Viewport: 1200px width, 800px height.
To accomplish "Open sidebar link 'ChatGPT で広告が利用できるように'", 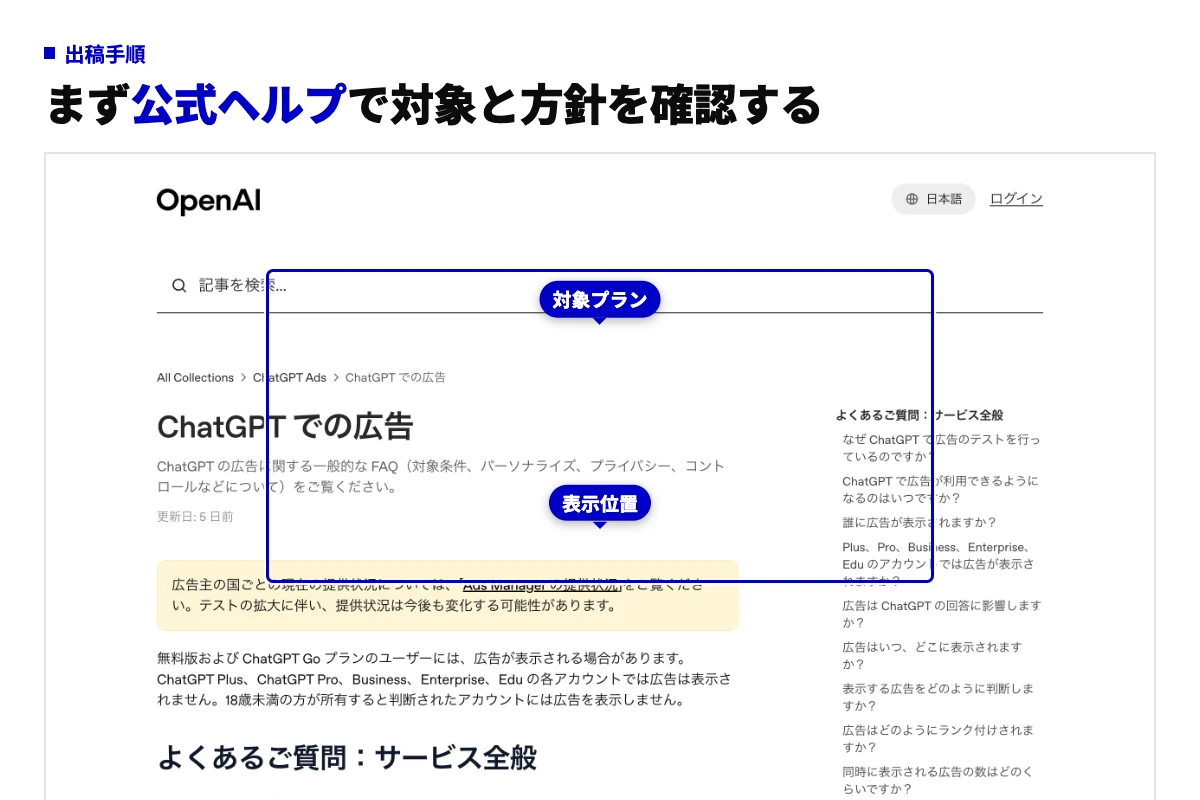I will (x=940, y=490).
